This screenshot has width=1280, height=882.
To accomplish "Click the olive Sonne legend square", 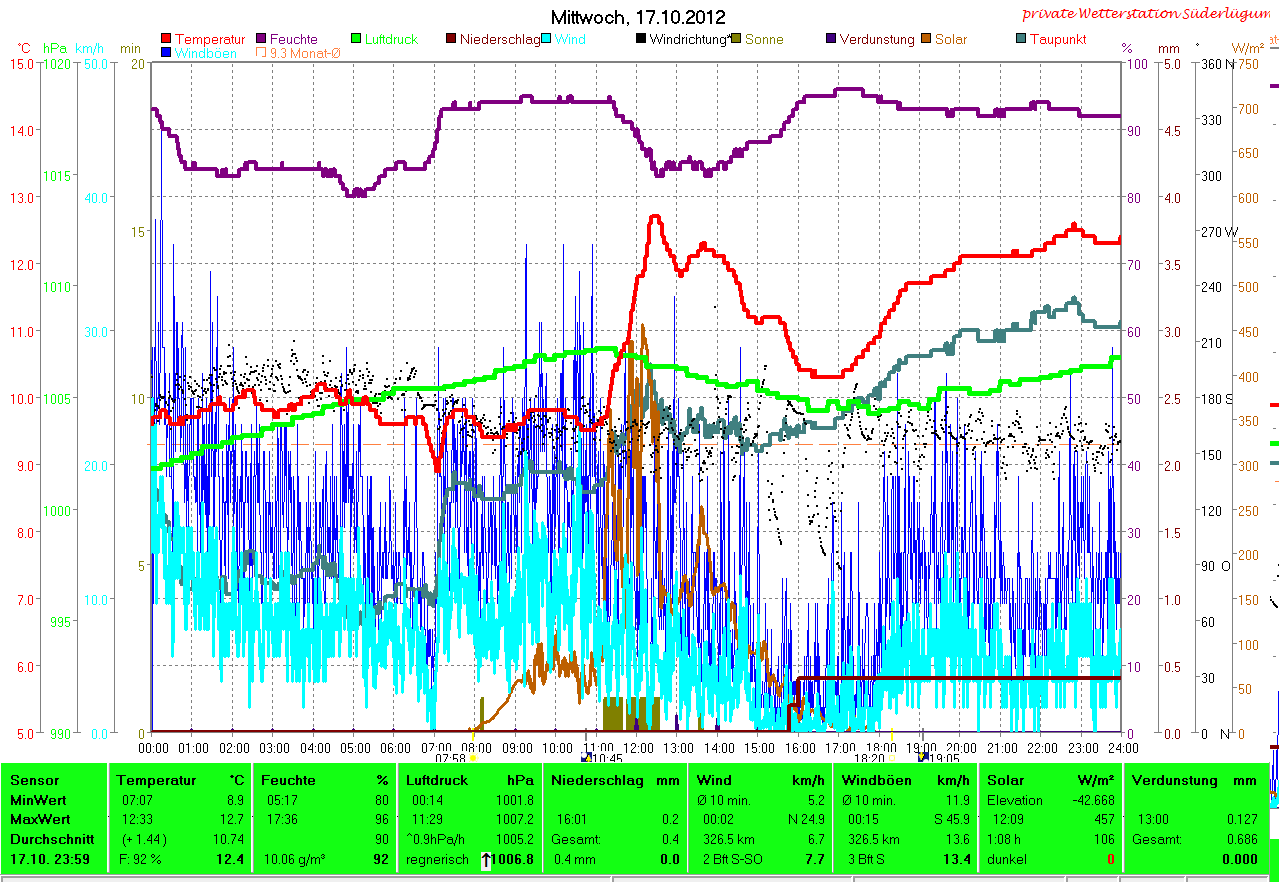I will point(737,40).
